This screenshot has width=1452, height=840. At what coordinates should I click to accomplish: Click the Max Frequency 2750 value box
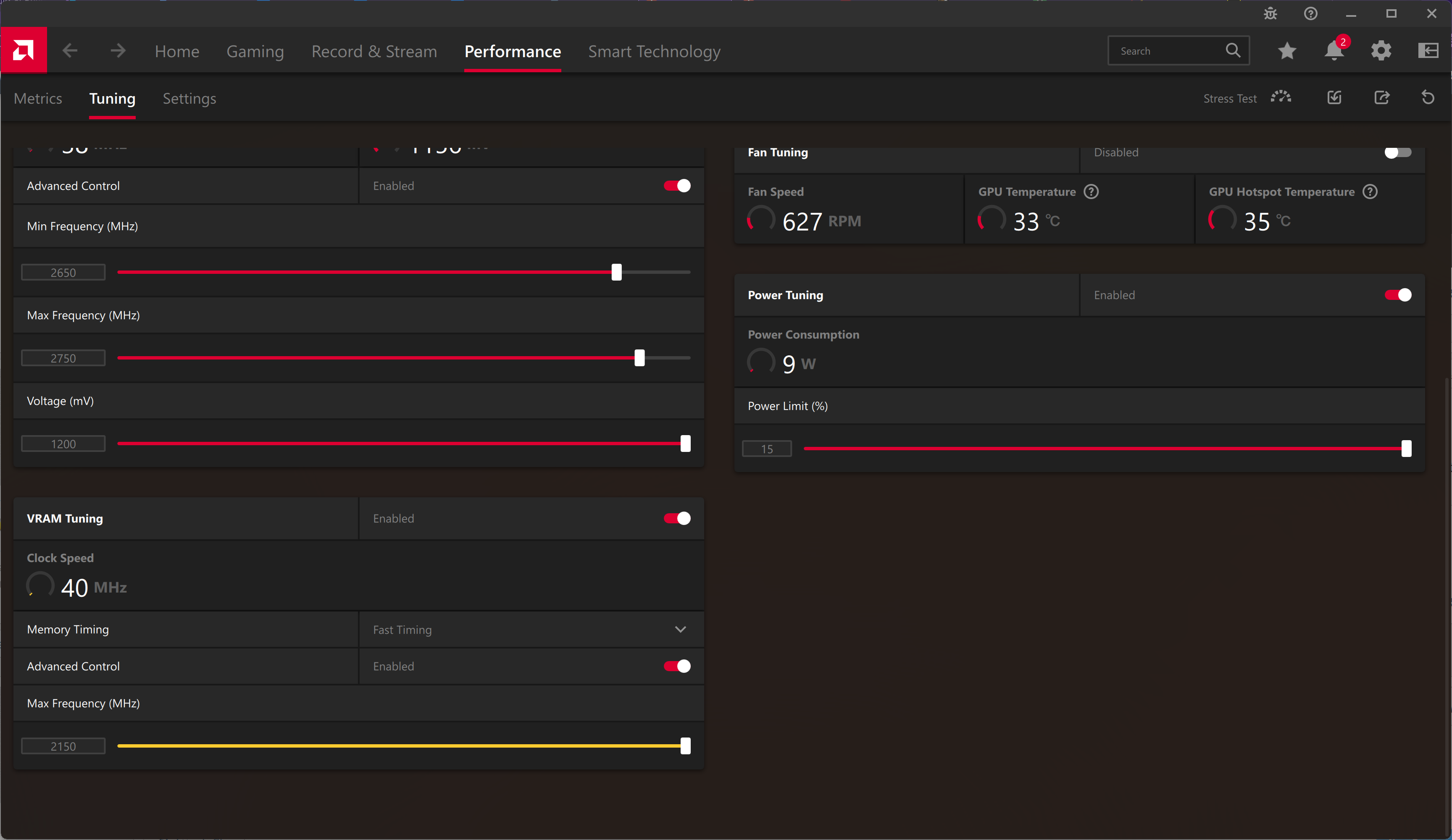point(63,358)
